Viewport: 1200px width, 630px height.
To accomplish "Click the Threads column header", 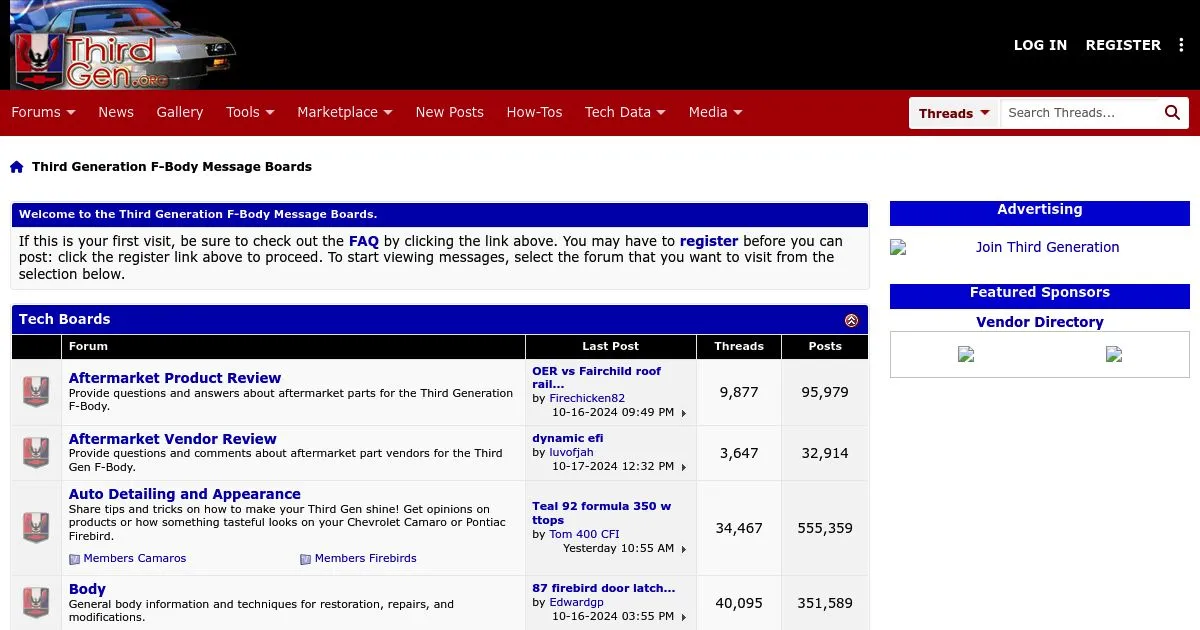I will 739,346.
